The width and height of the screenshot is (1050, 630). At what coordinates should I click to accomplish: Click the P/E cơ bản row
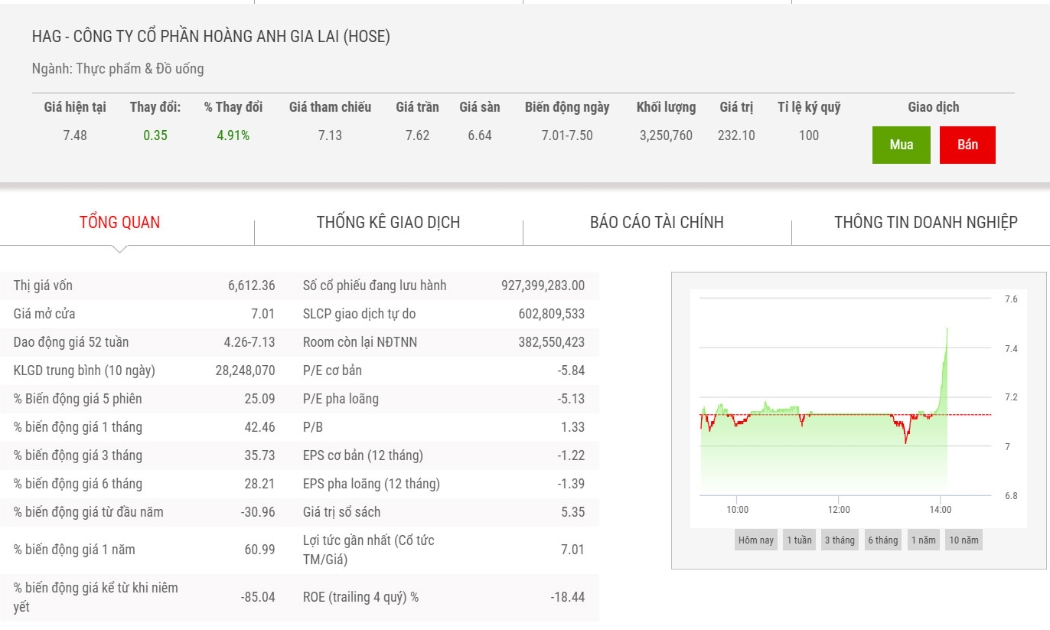click(444, 370)
